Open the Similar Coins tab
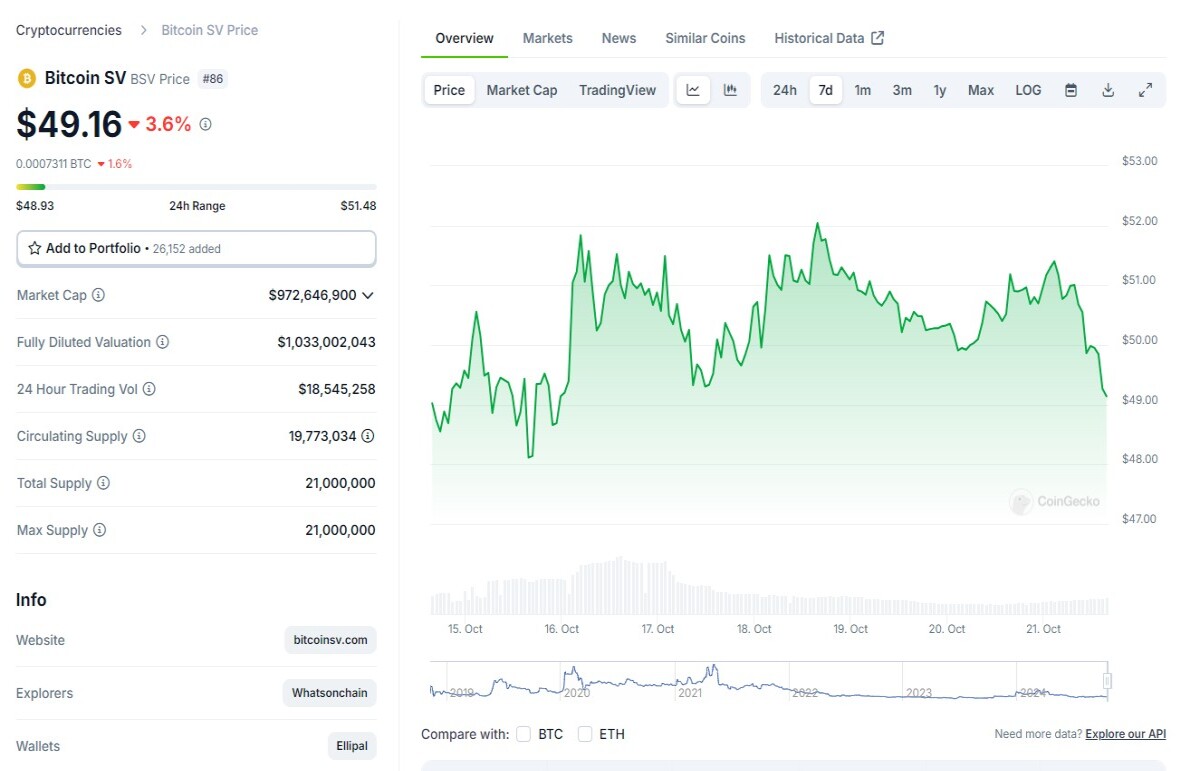Viewport: 1200px width, 771px height. tap(705, 38)
